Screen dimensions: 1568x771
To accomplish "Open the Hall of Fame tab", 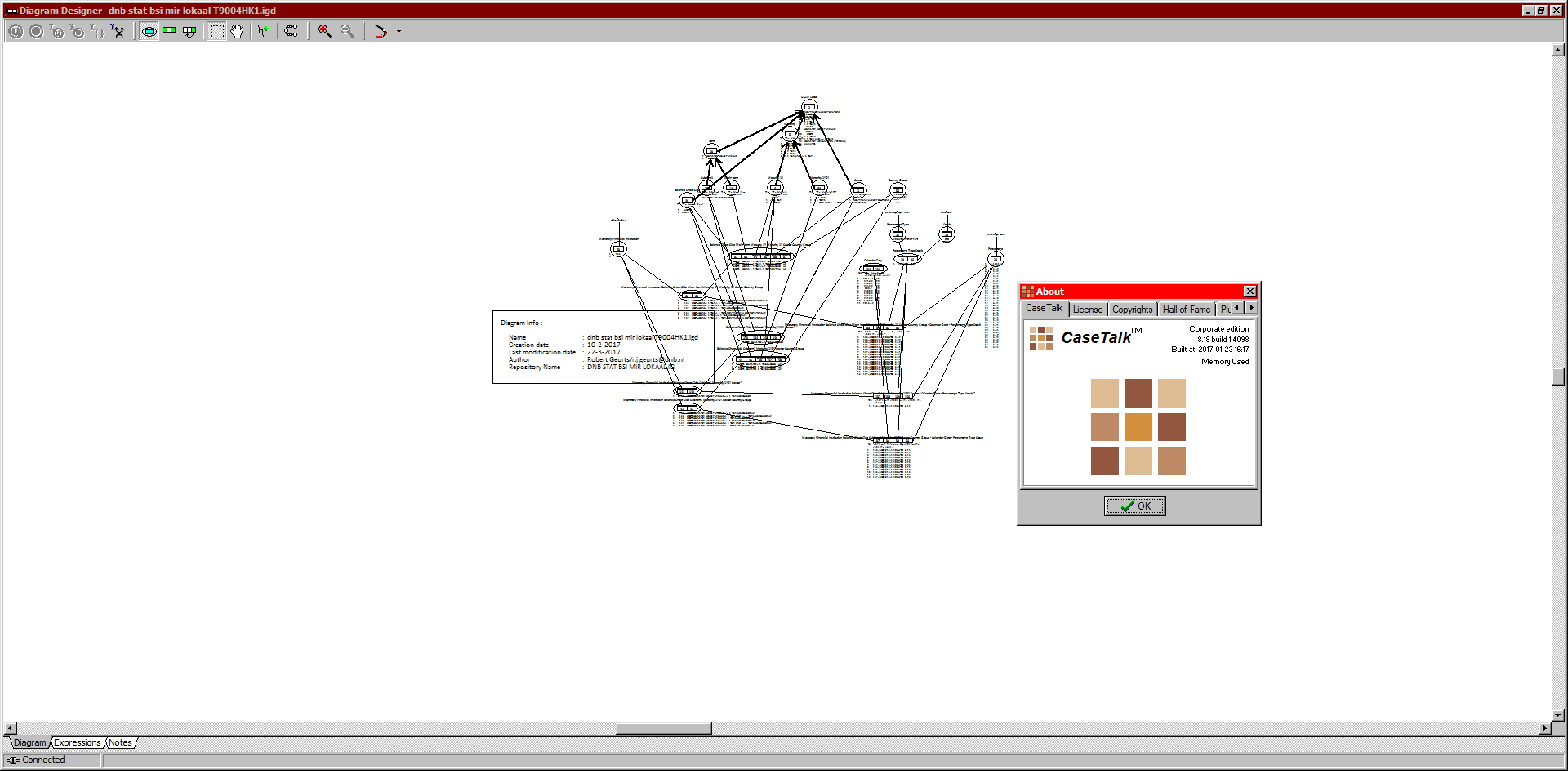I will click(1186, 310).
